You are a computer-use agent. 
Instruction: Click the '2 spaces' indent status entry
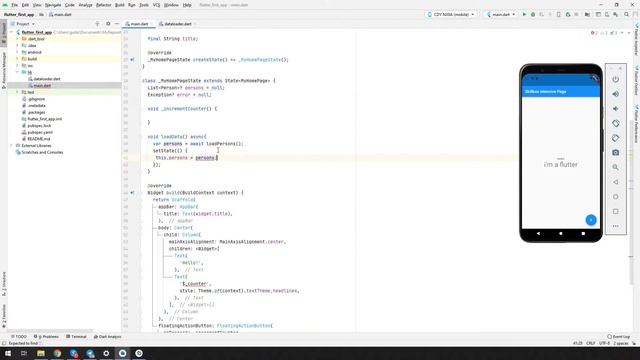point(621,343)
